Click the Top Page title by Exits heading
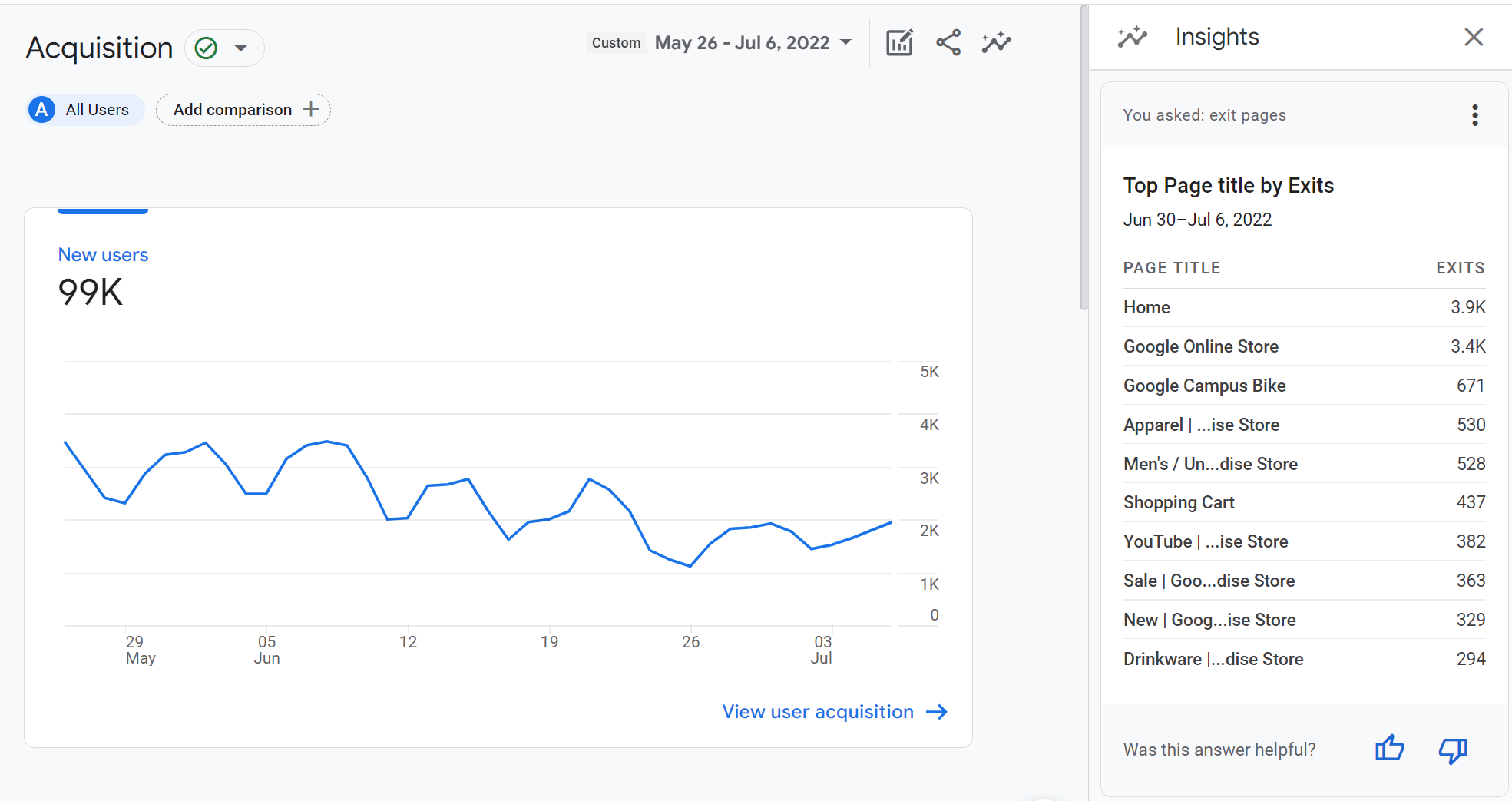The image size is (1512, 801). (1228, 186)
